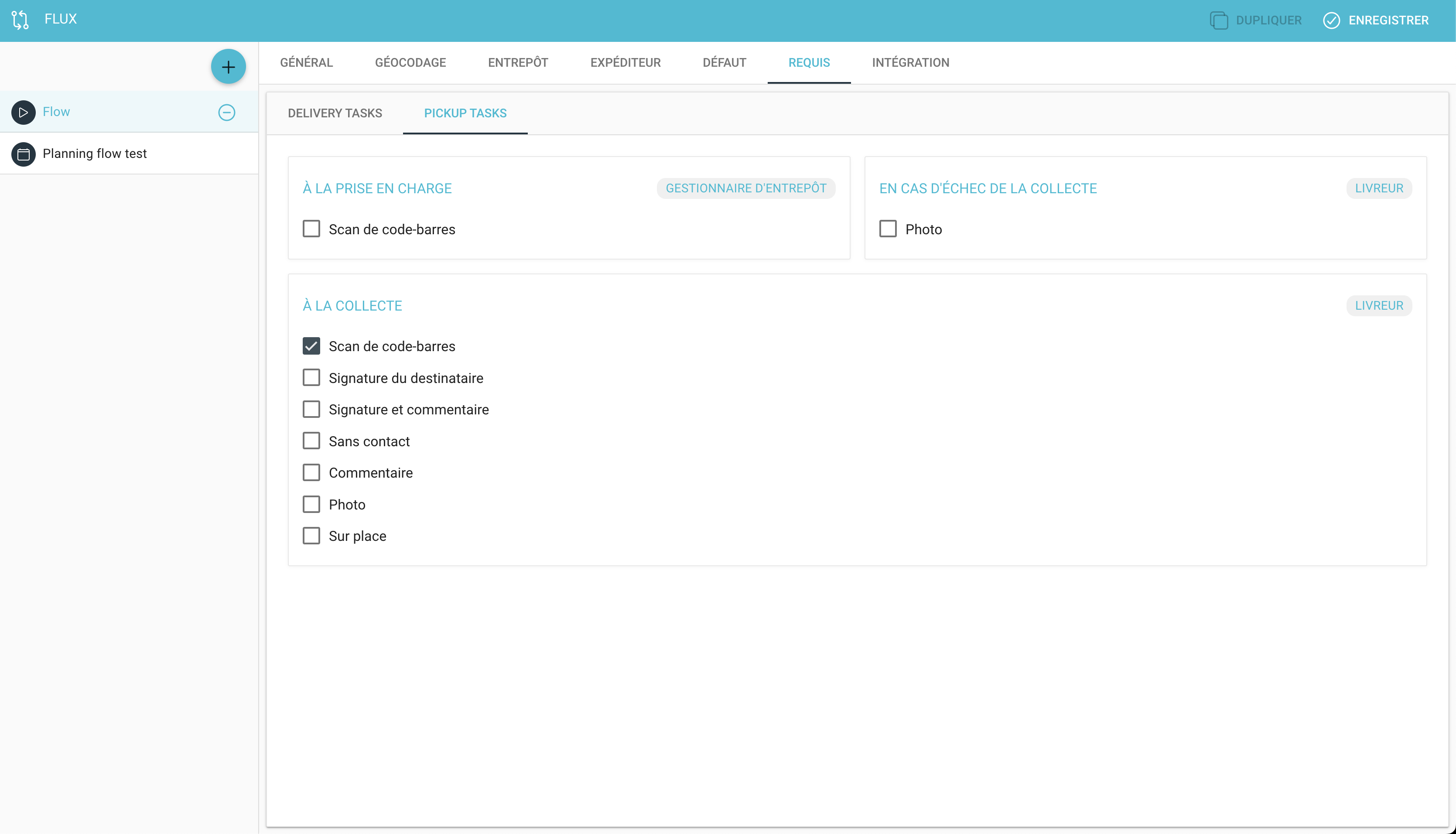
Task: Remove Flow using the minus circle icon
Action: pyautogui.click(x=227, y=112)
